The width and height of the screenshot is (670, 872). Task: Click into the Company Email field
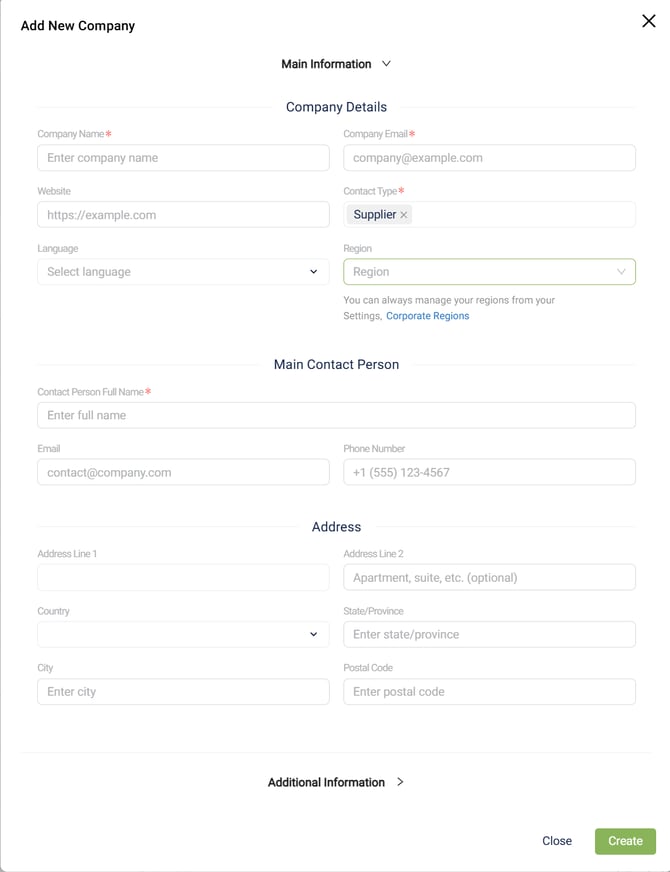tap(489, 158)
